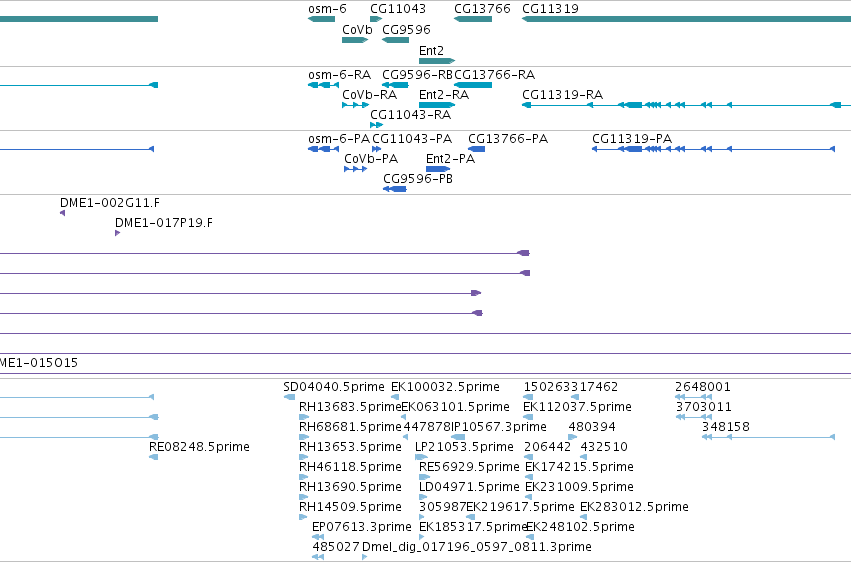Click the LP21053.5prime EST label
This screenshot has width=851, height=562.
(x=464, y=448)
